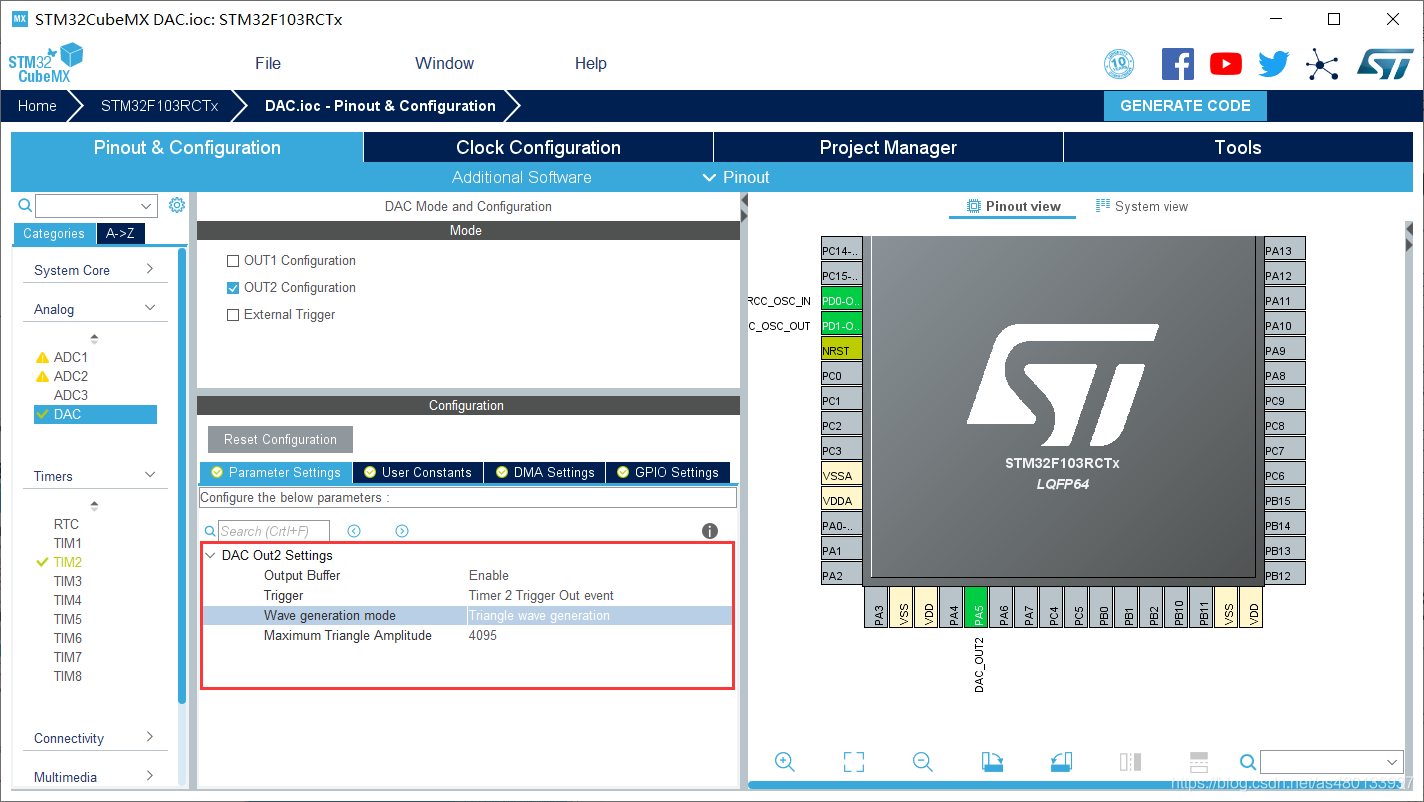The width and height of the screenshot is (1424, 802).
Task: Click the STM32CubeMX logo
Action: [x=45, y=63]
